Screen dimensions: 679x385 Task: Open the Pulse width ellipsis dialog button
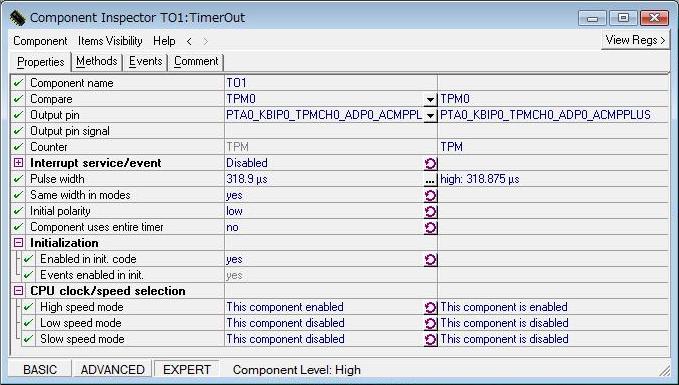tap(430, 179)
